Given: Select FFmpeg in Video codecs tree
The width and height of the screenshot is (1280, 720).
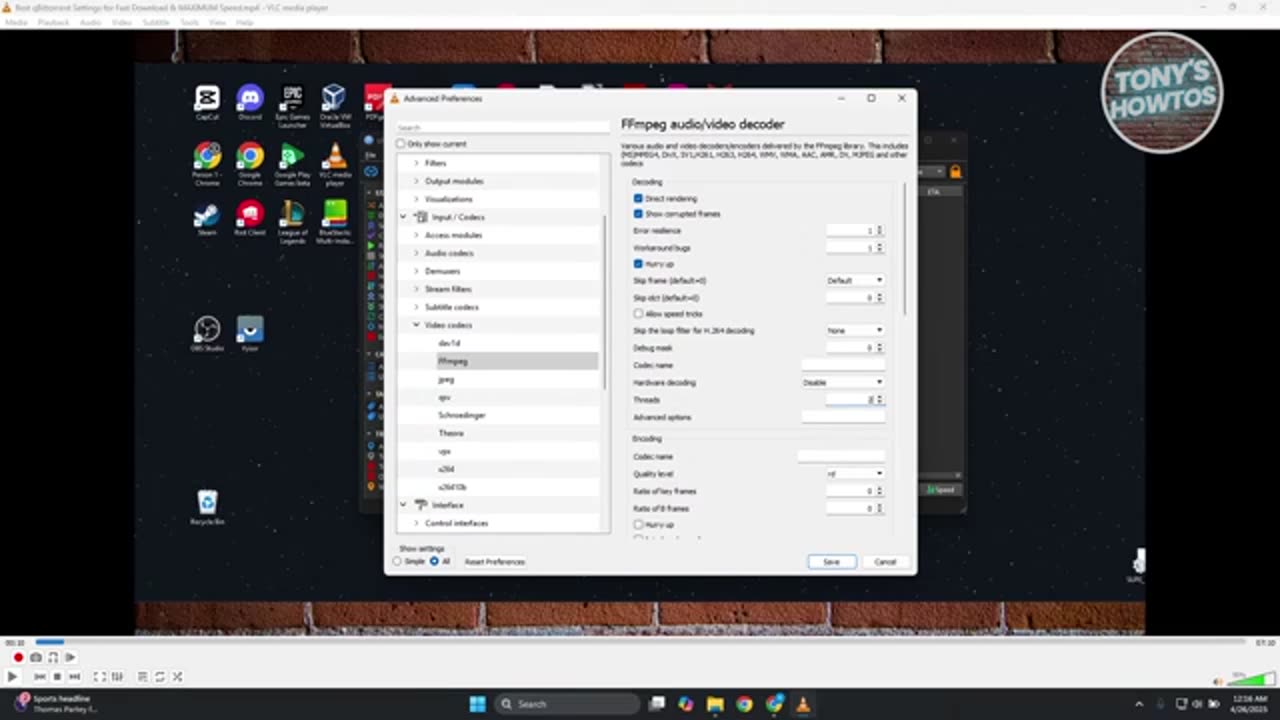Looking at the screenshot, I should (x=453, y=361).
